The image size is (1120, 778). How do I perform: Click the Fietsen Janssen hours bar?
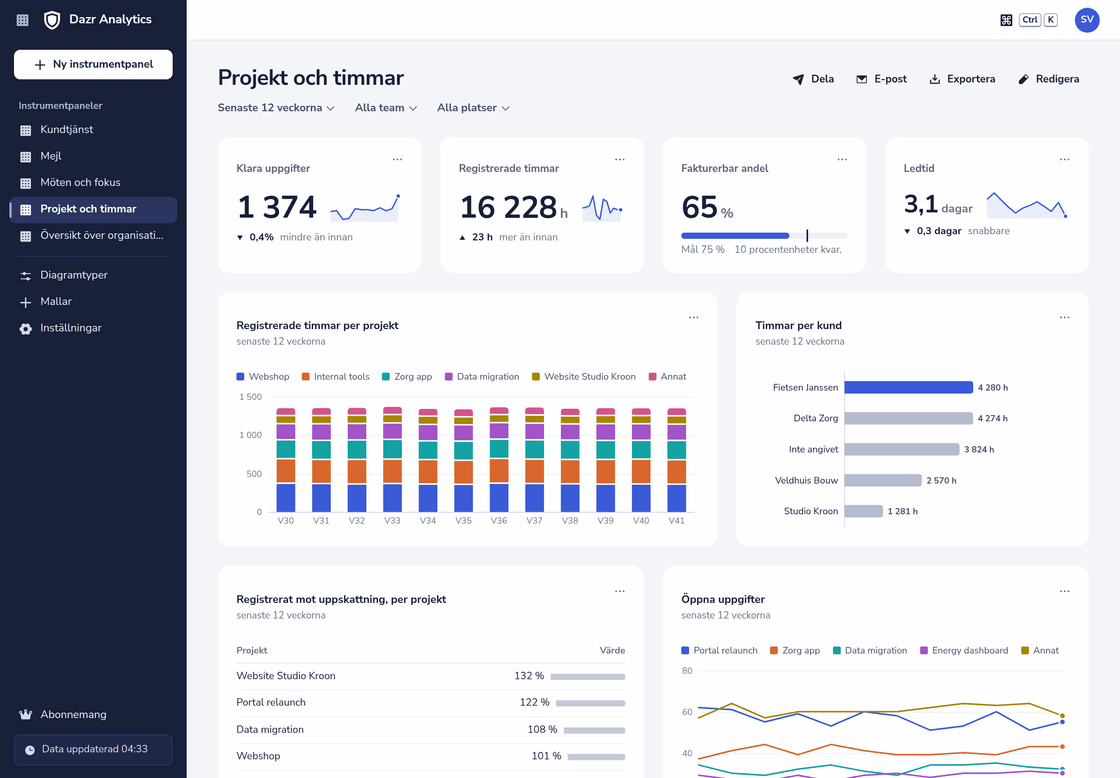909,387
